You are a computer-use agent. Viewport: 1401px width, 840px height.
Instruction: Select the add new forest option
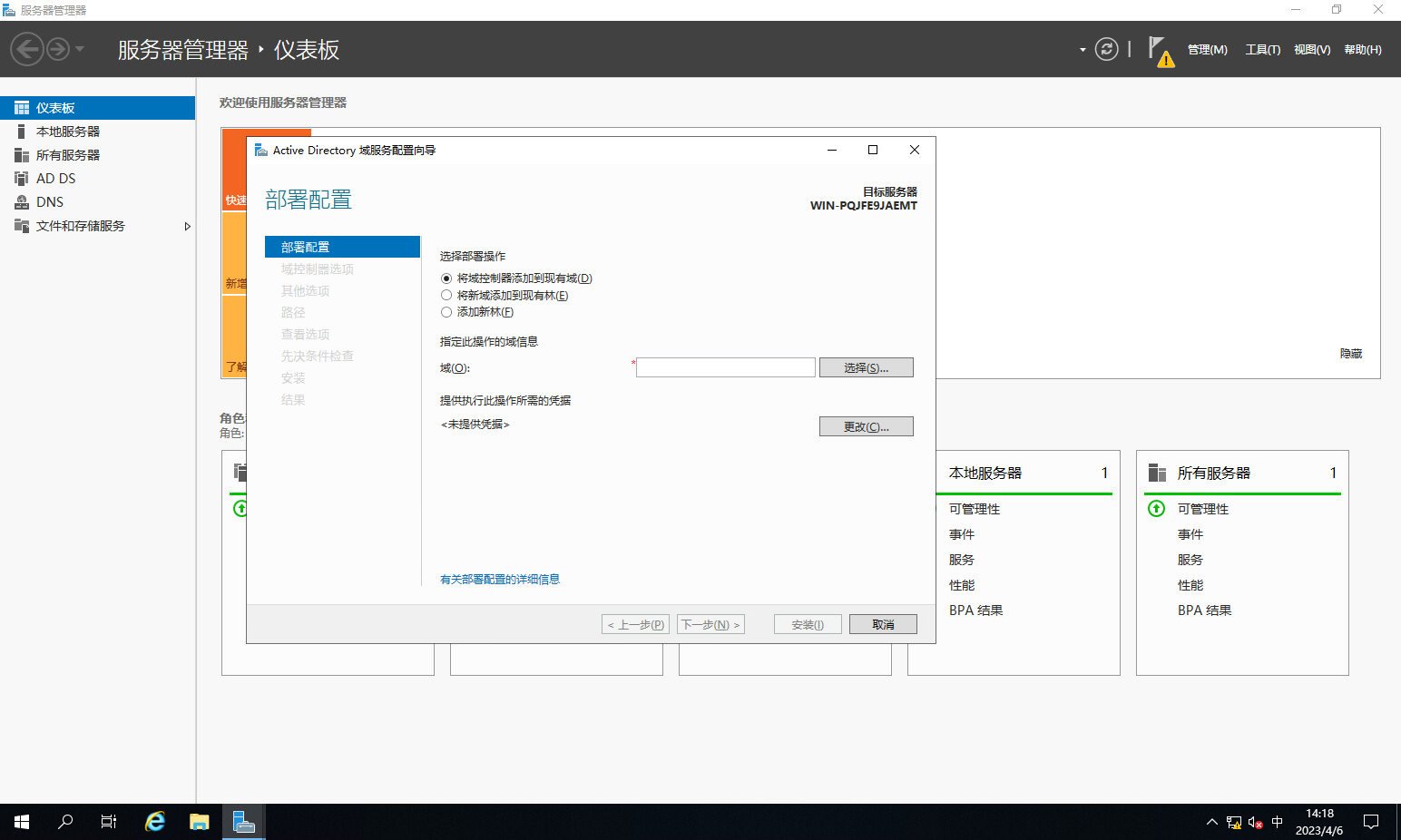click(446, 312)
